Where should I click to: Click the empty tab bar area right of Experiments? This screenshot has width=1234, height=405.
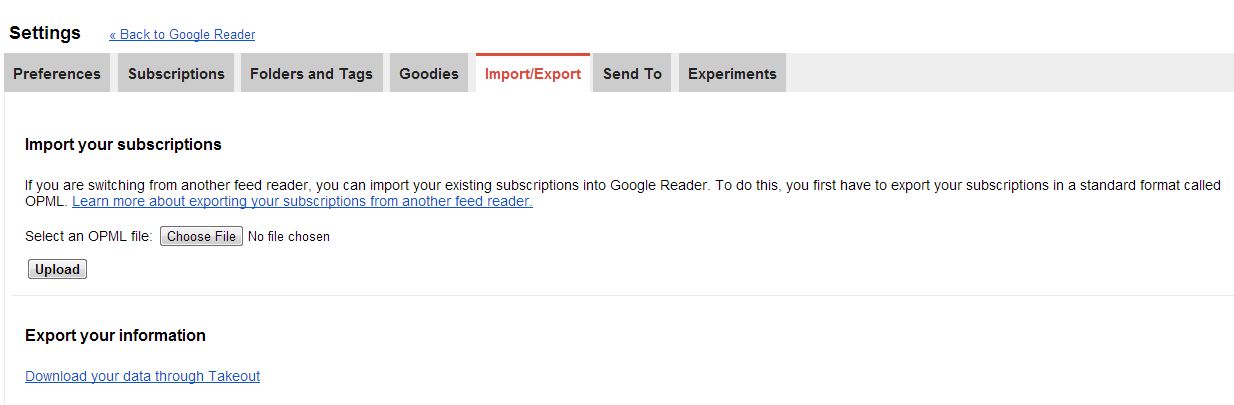pyautogui.click(x=1000, y=74)
